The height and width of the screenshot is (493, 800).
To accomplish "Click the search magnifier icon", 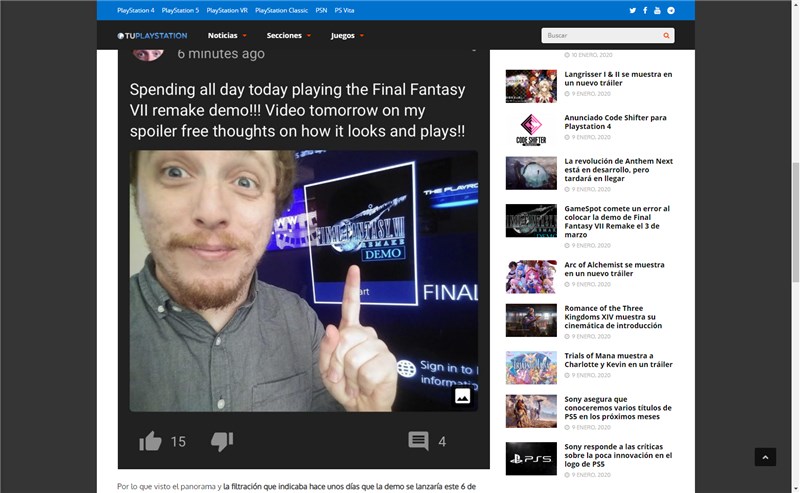I will (666, 36).
